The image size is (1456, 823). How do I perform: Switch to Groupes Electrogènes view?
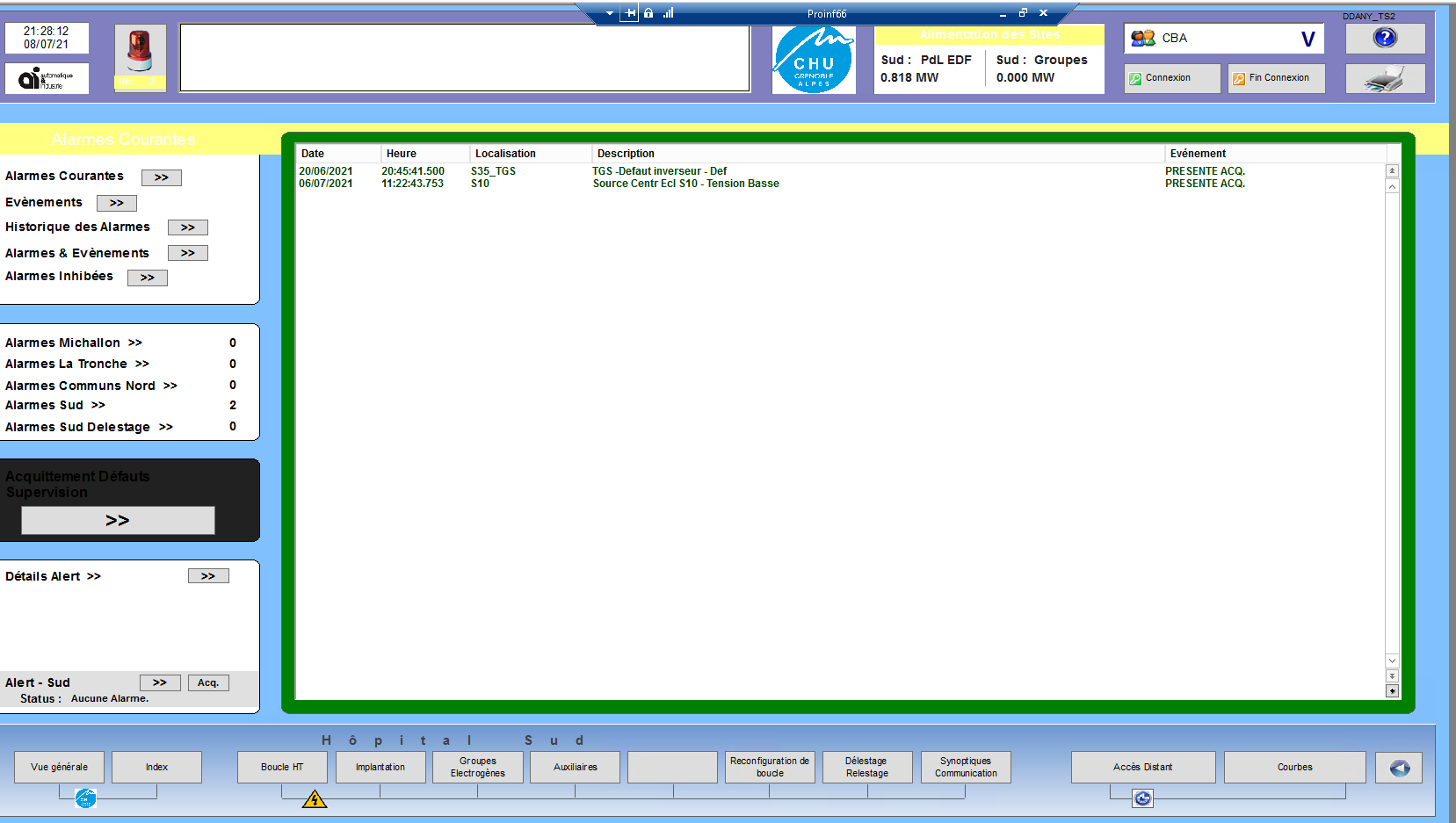pos(478,767)
